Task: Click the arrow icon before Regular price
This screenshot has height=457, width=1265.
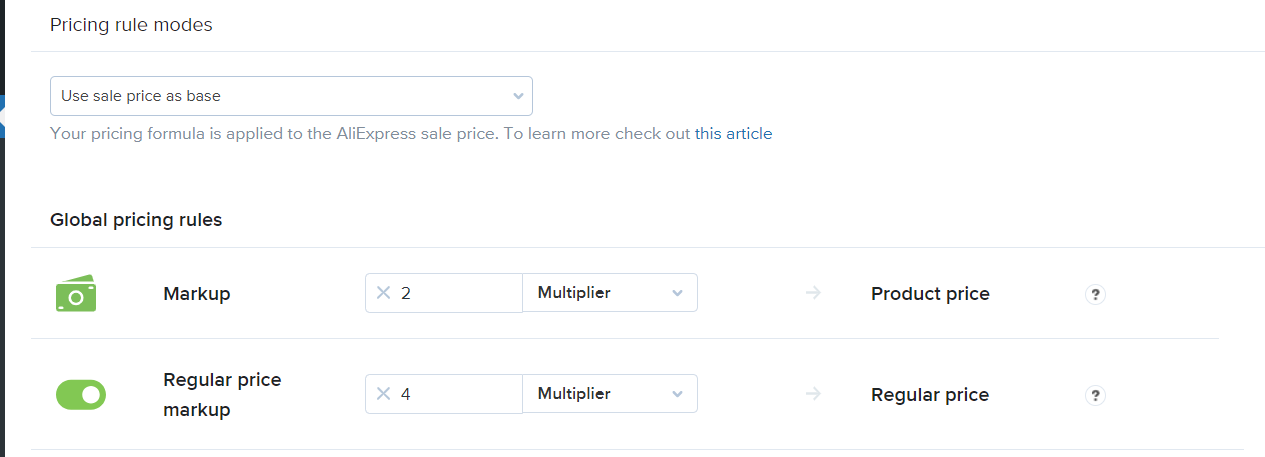Action: [813, 394]
